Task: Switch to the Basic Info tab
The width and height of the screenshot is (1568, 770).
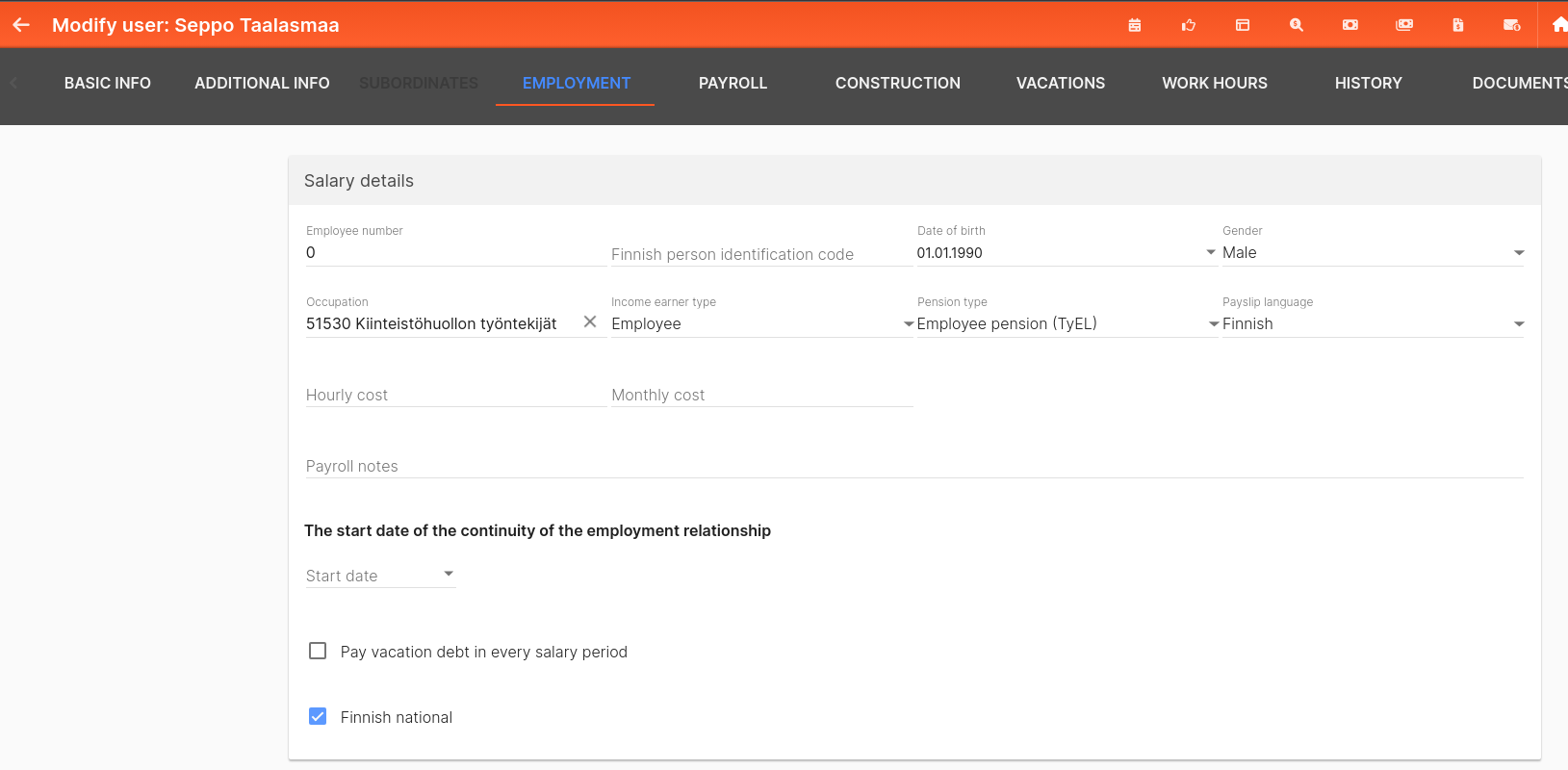Action: coord(108,83)
